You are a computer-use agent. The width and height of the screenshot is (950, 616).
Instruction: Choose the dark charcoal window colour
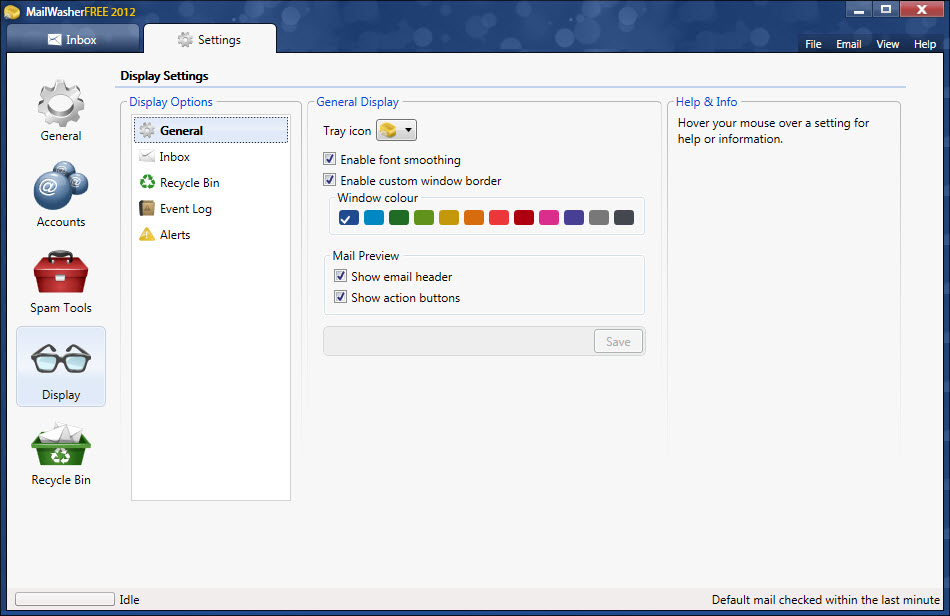(x=624, y=217)
